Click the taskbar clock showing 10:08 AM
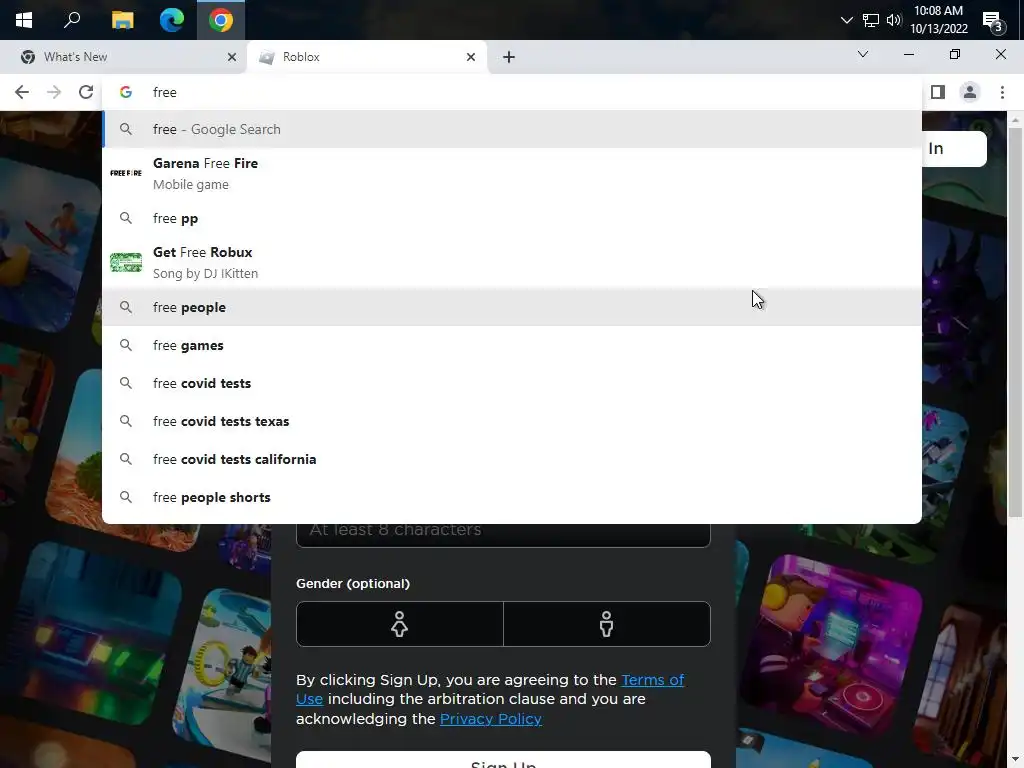1024x768 pixels. (938, 20)
